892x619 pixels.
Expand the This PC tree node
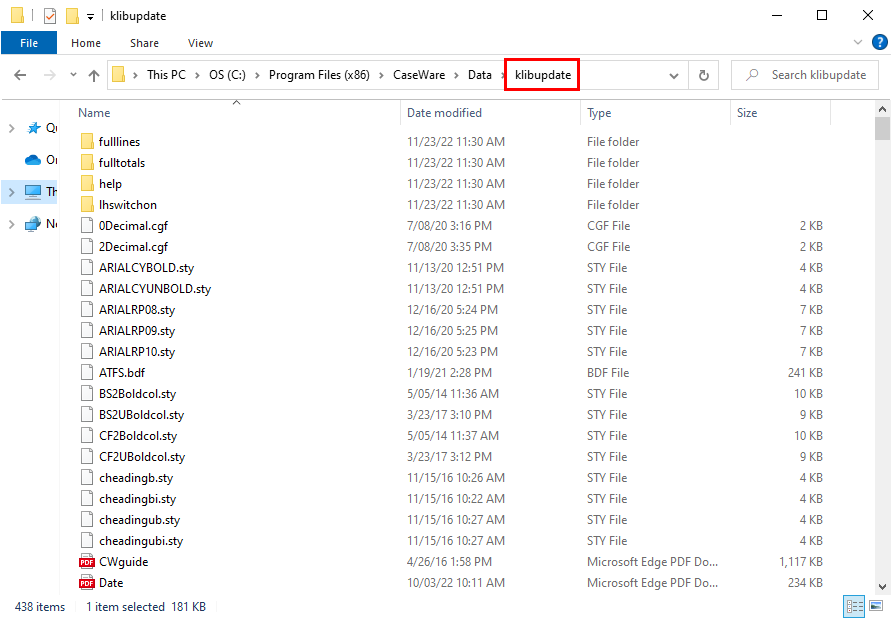pyautogui.click(x=11, y=192)
